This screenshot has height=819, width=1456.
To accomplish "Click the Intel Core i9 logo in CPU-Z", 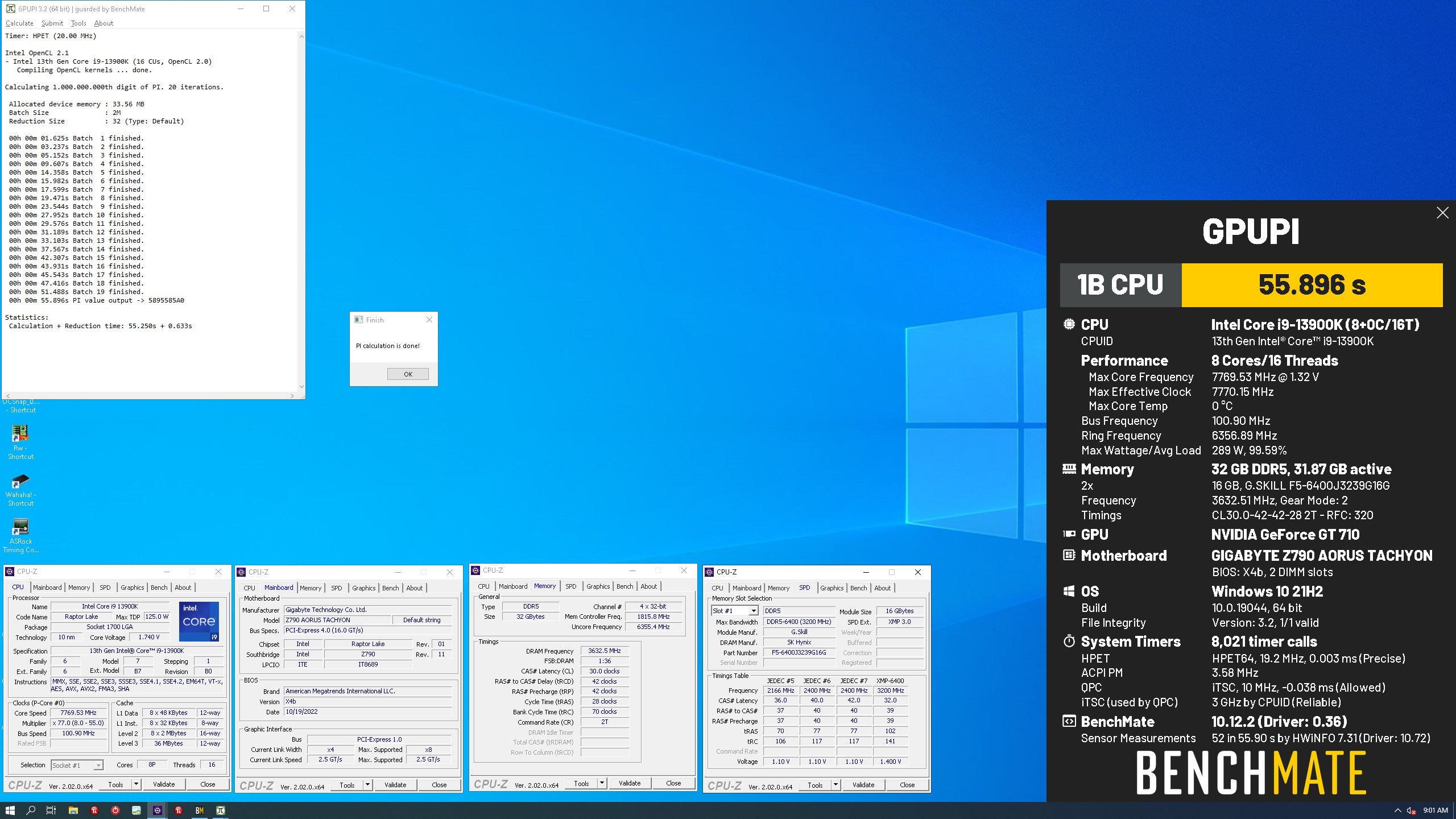I will click(199, 621).
